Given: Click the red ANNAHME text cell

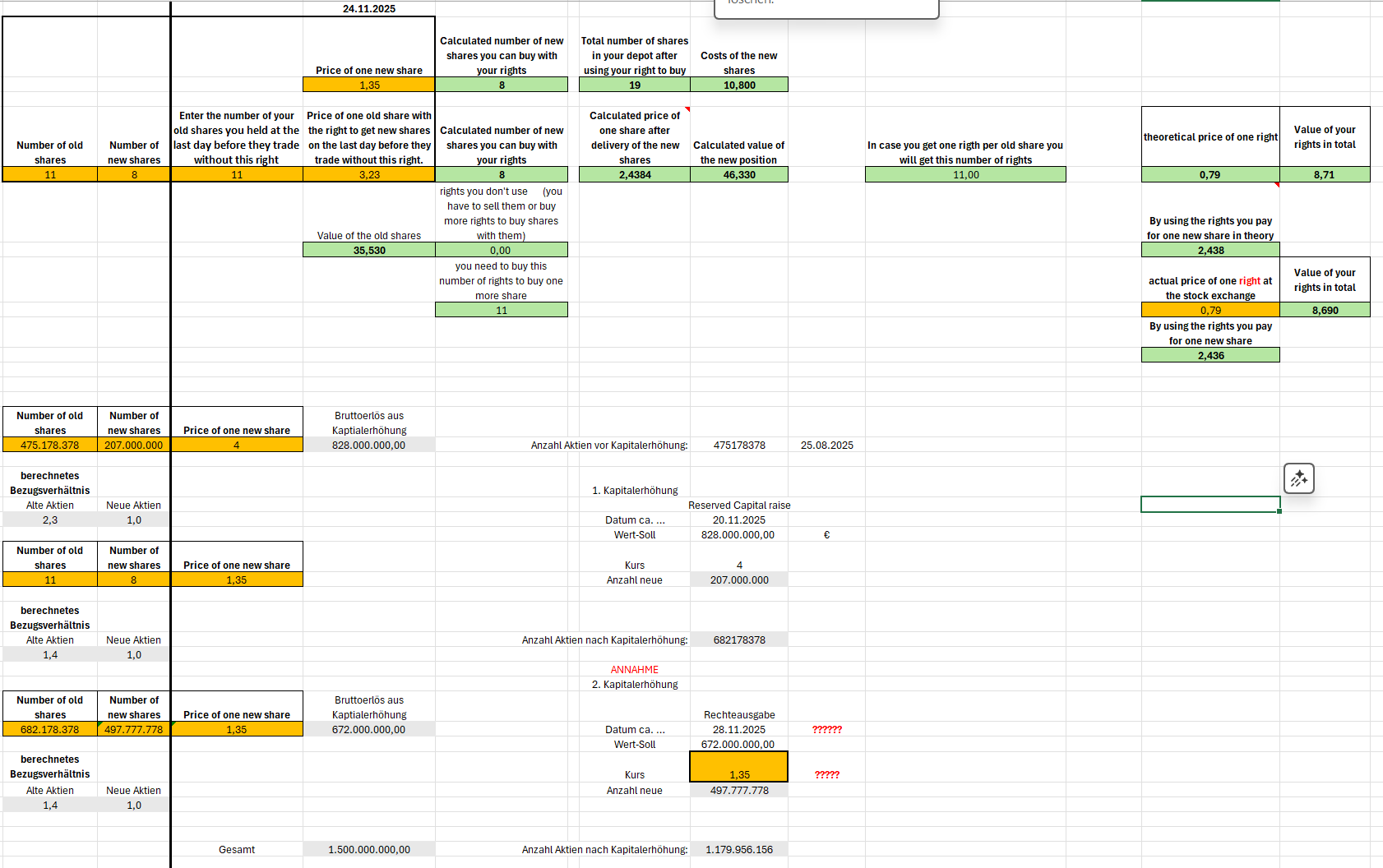Looking at the screenshot, I should pyautogui.click(x=634, y=670).
